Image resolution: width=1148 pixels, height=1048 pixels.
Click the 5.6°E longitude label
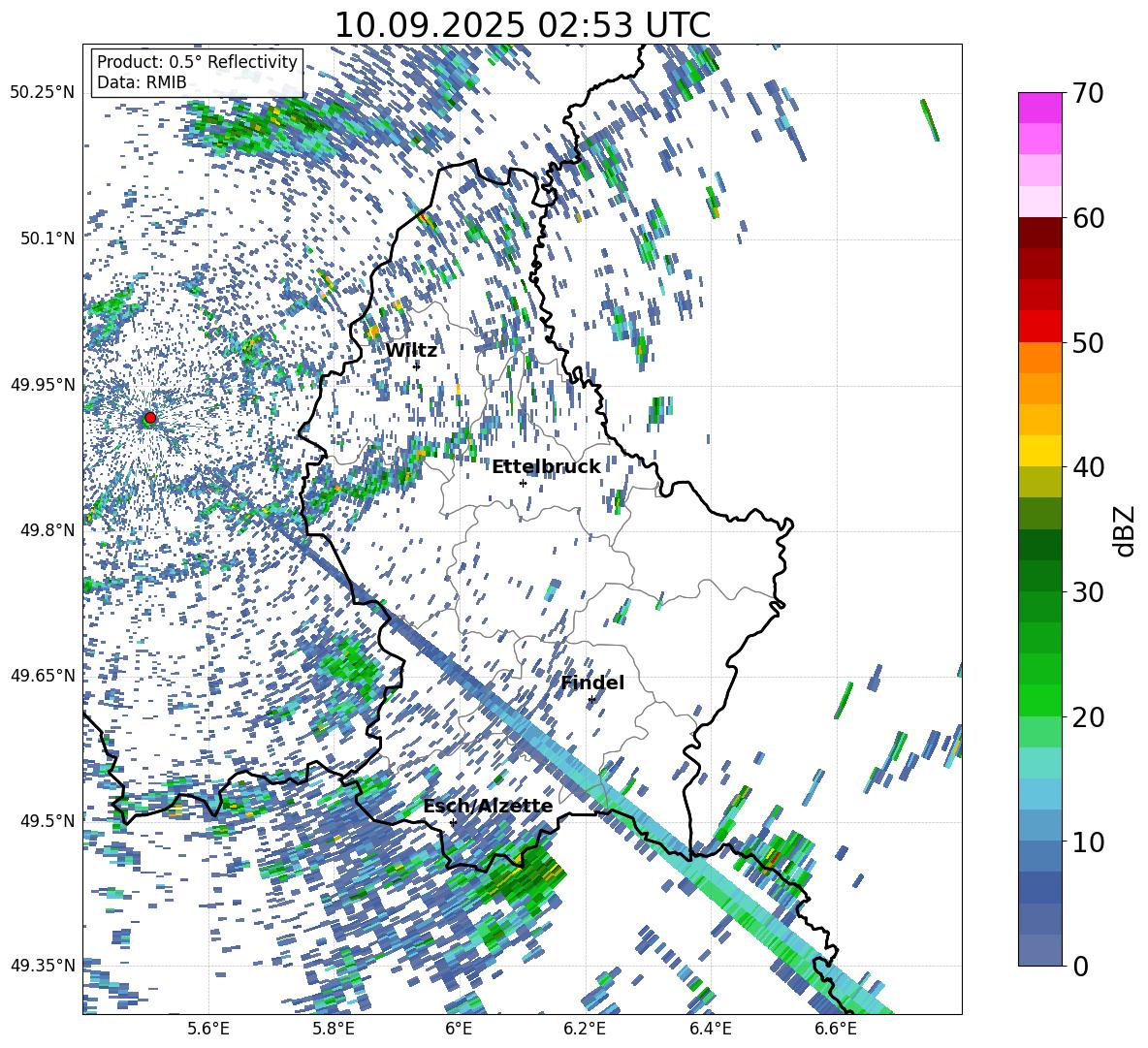(x=208, y=1029)
